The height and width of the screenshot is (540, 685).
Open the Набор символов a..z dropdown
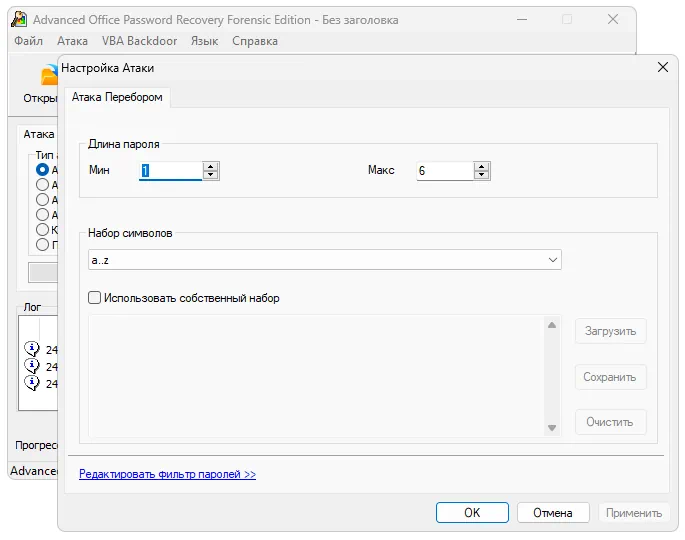325,260
